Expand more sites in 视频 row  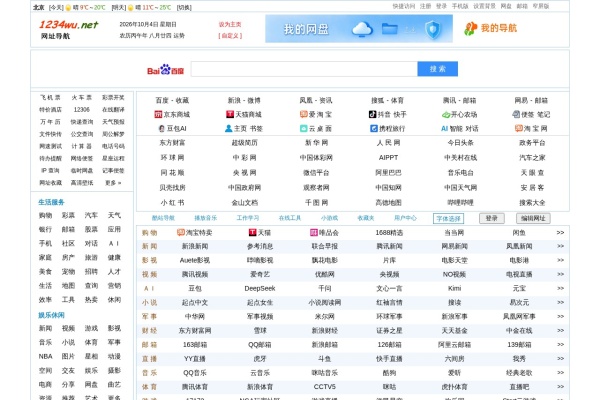(x=560, y=274)
